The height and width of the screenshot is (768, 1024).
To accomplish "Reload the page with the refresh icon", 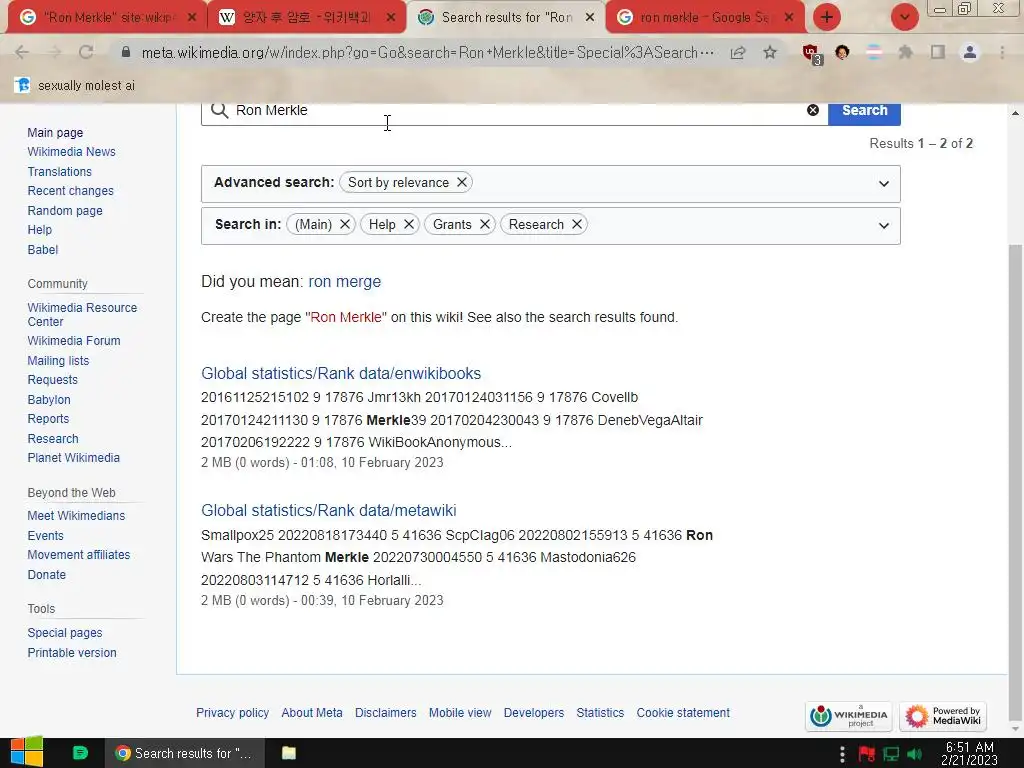I will [x=86, y=52].
